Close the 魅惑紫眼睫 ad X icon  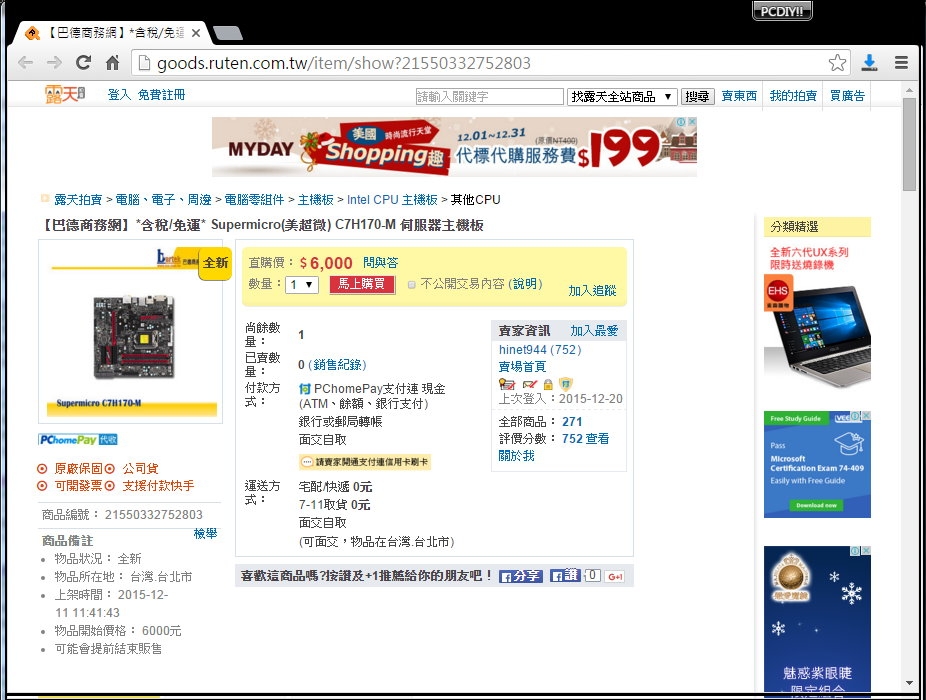pyautogui.click(x=866, y=550)
